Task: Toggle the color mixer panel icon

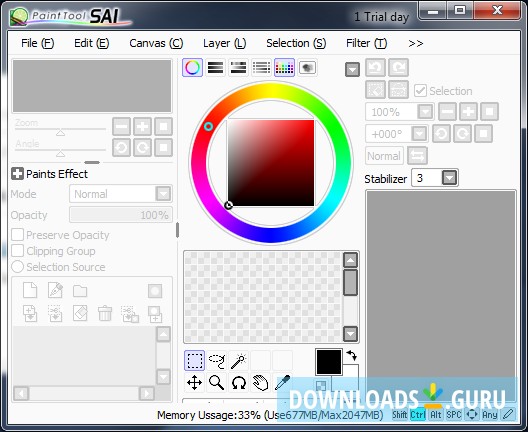Action: pyautogui.click(x=261, y=67)
